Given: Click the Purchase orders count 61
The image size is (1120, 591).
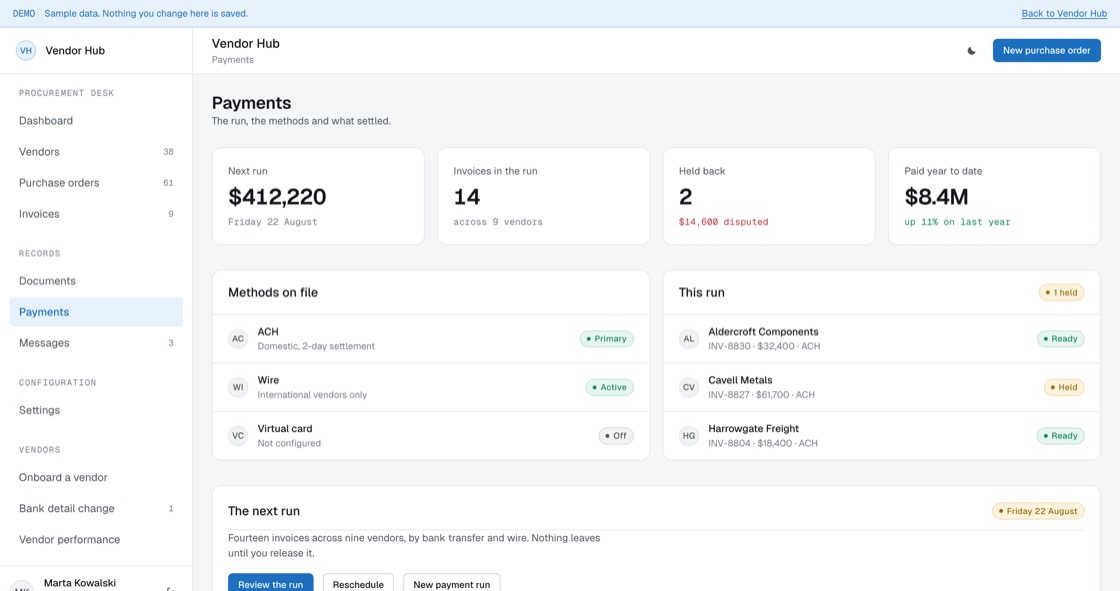Looking at the screenshot, I should 169,183.
